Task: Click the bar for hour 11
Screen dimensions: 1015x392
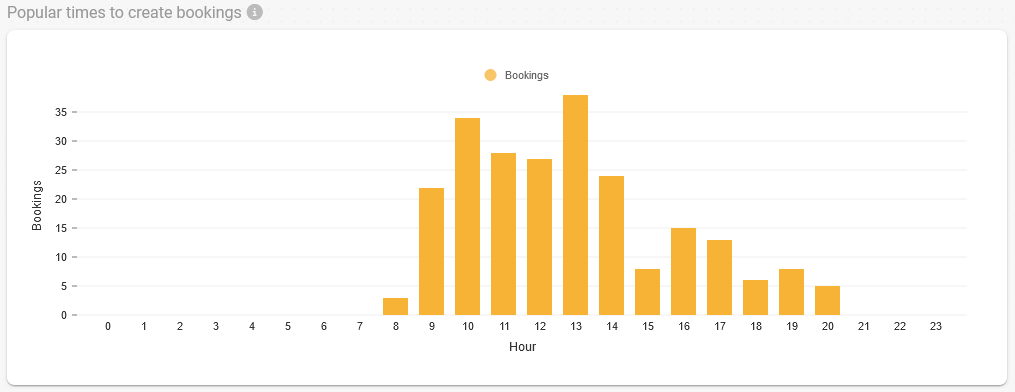Action: pyautogui.click(x=504, y=234)
